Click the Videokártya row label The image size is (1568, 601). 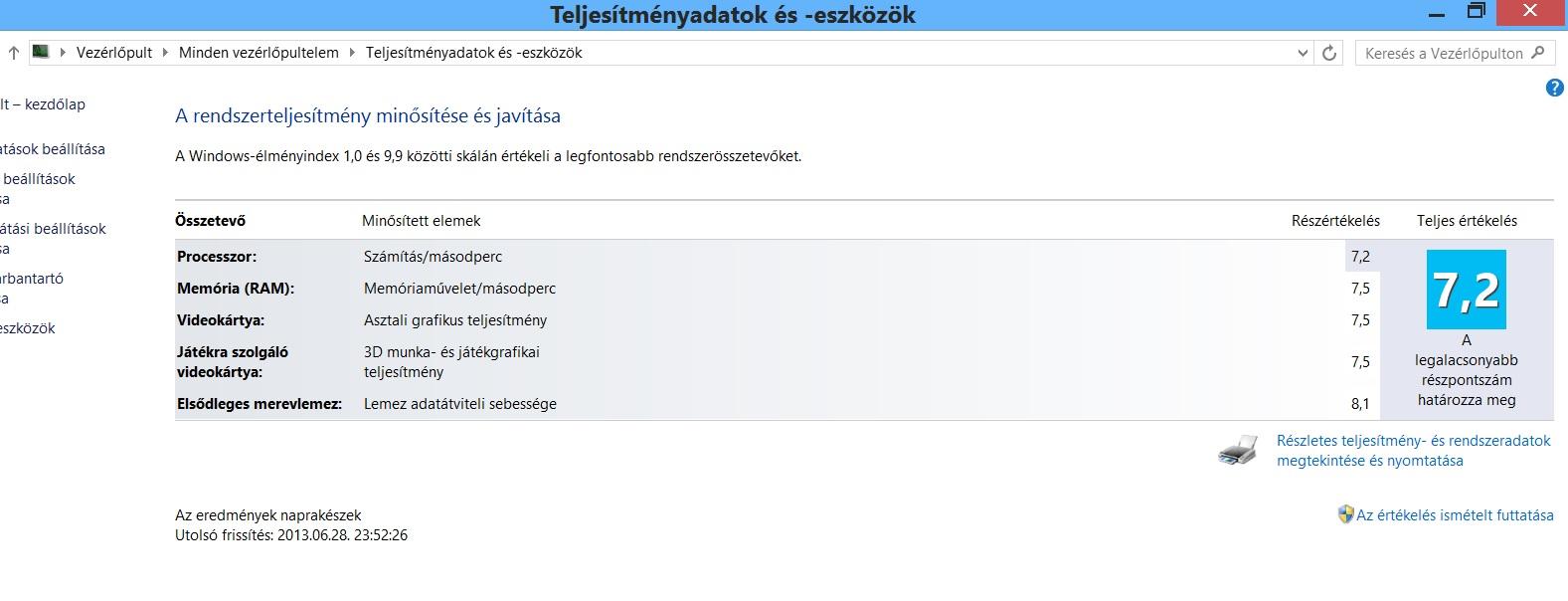(x=221, y=320)
